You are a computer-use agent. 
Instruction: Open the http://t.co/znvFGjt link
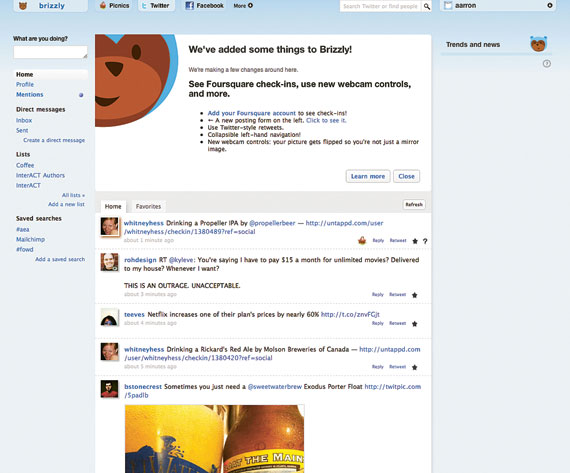350,314
